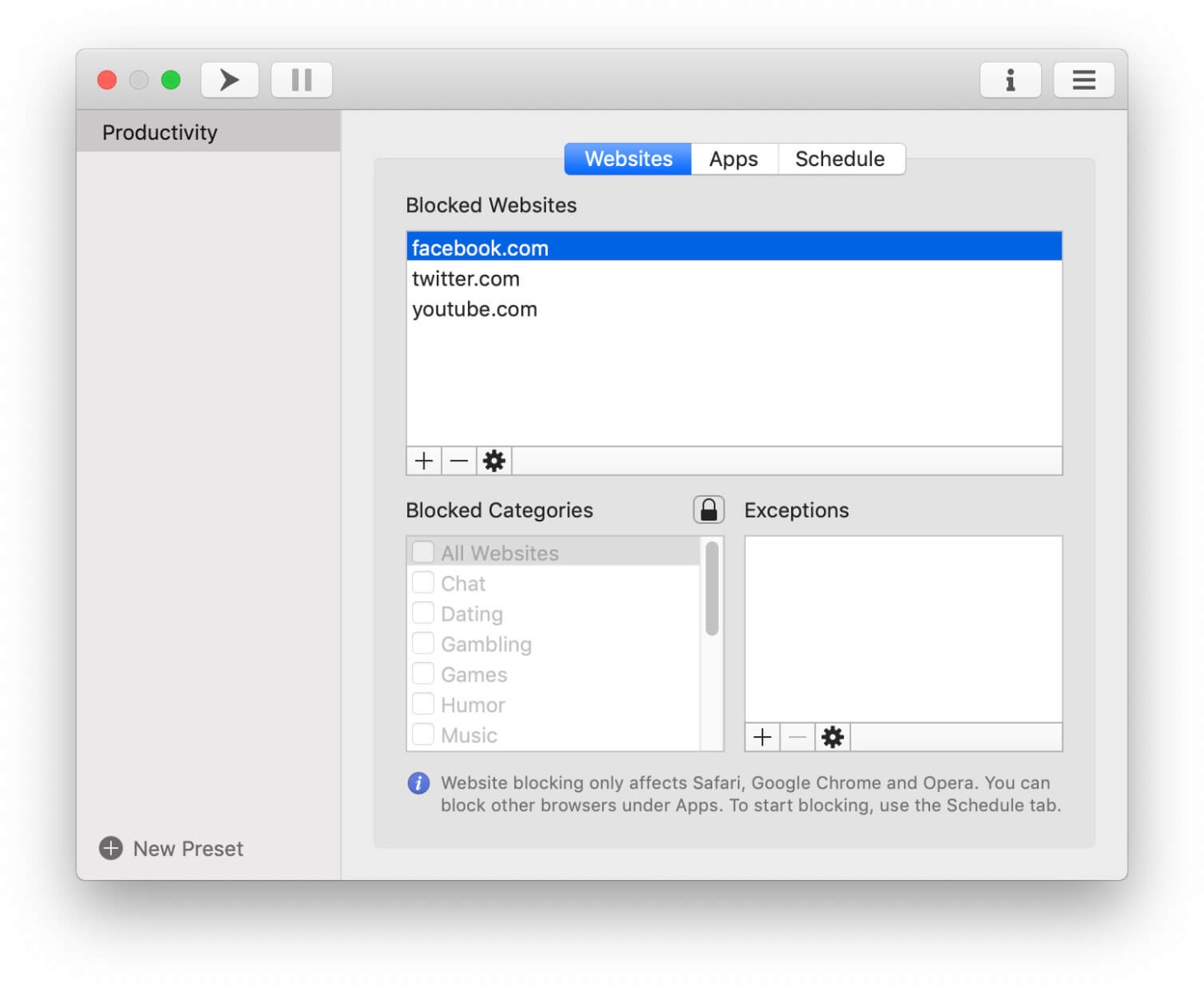Open the hamburger menu in the toolbar
The height and width of the screenshot is (987, 1204).
click(x=1083, y=80)
